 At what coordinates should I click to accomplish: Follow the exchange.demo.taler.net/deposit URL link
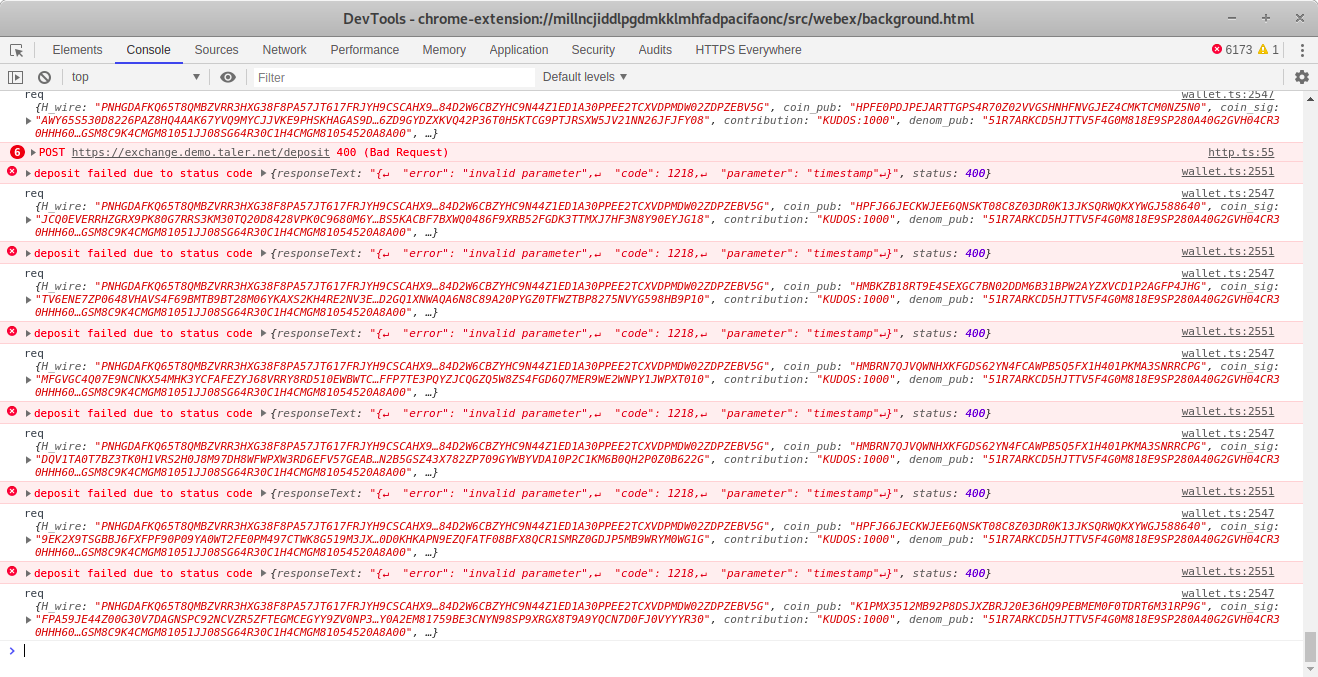coord(189,152)
